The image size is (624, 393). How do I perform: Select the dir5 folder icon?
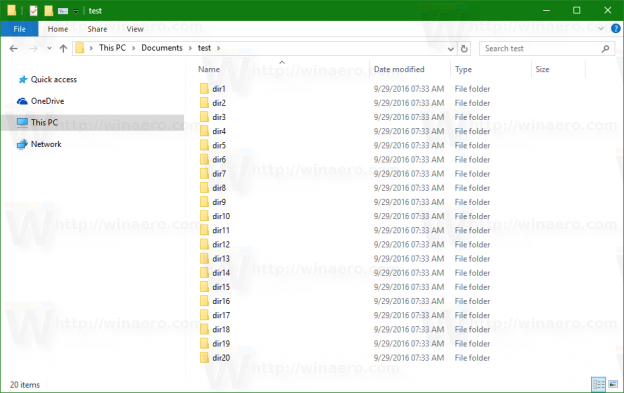[x=204, y=146]
